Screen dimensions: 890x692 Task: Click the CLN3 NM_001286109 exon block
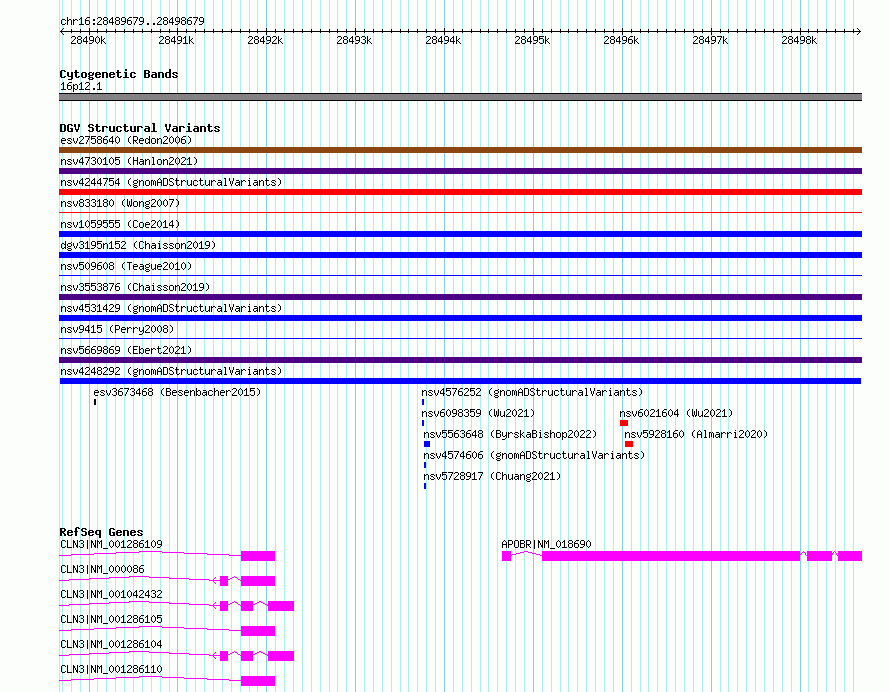258,556
